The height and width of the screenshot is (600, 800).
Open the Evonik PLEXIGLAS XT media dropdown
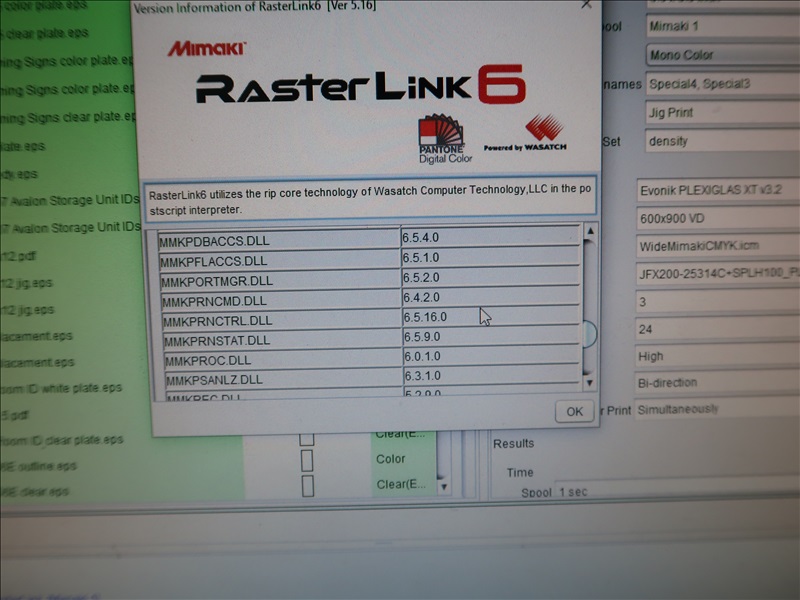715,190
